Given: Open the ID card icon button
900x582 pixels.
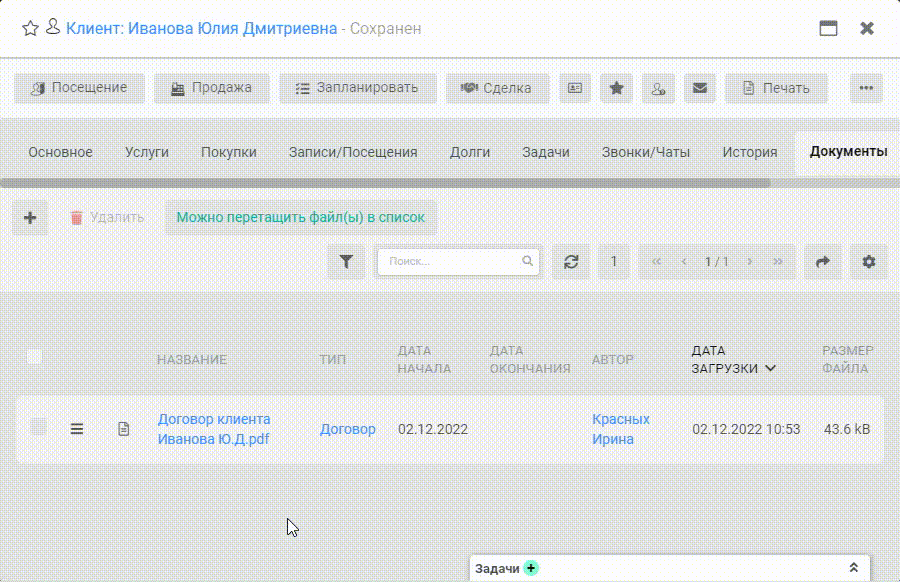Looking at the screenshot, I should (575, 88).
